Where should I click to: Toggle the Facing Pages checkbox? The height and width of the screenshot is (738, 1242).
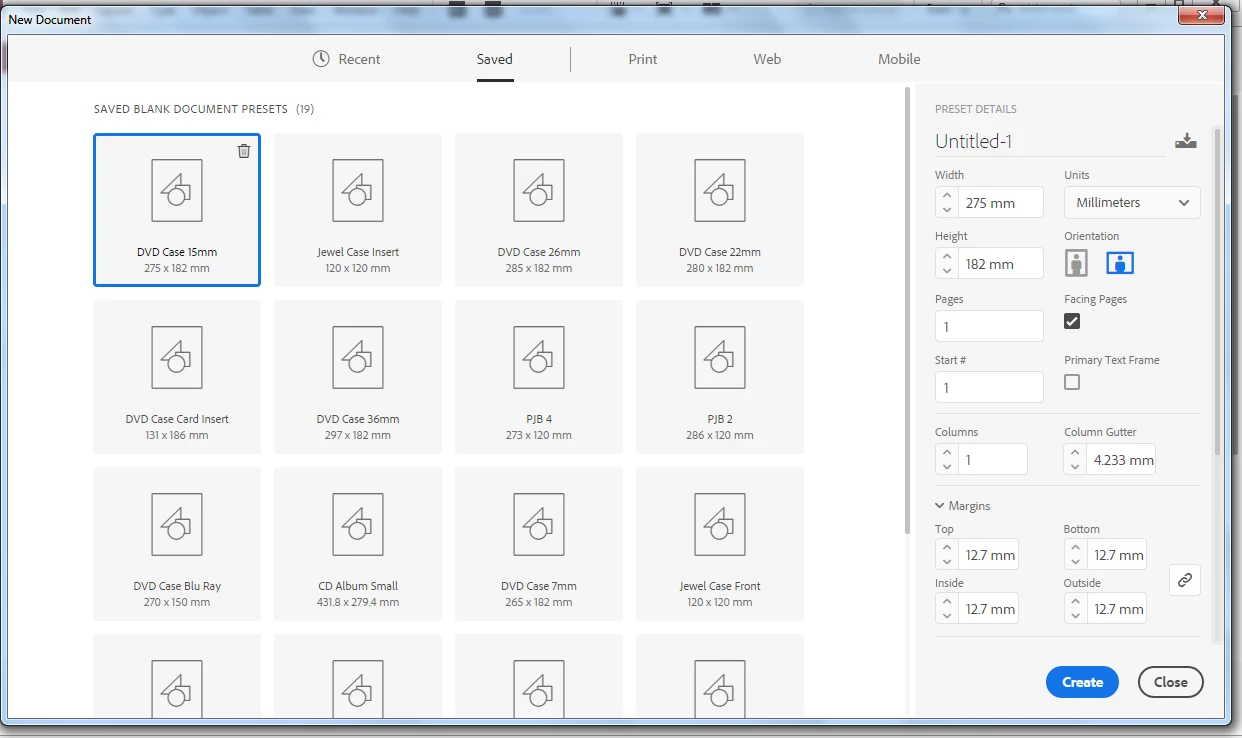point(1072,321)
